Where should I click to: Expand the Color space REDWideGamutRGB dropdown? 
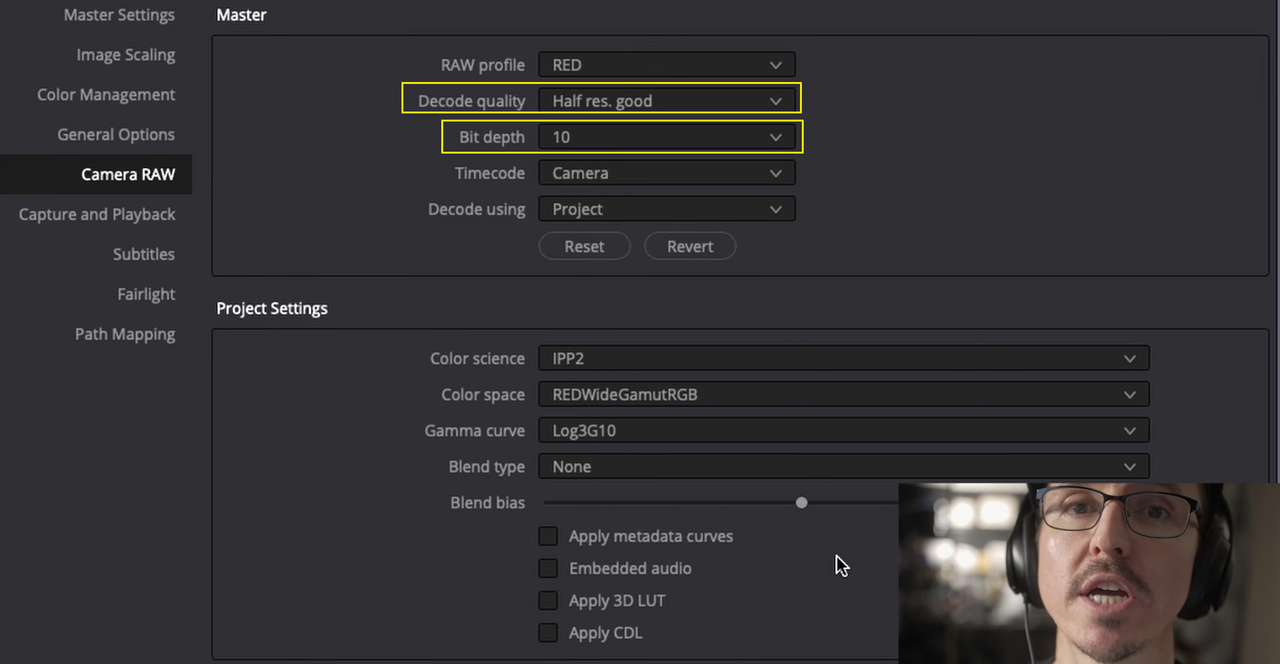tap(844, 394)
